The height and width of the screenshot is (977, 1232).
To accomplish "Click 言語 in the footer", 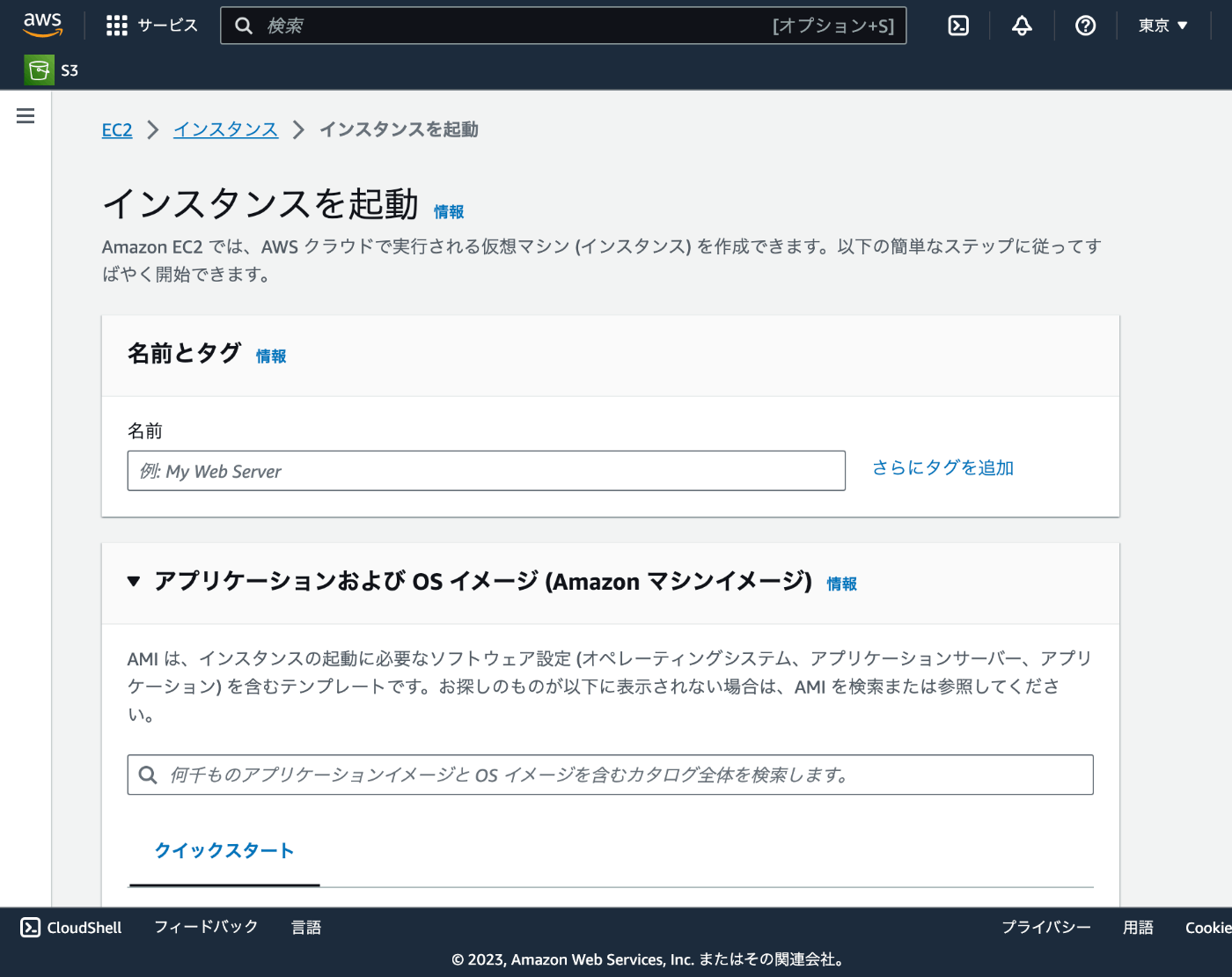I will (306, 927).
